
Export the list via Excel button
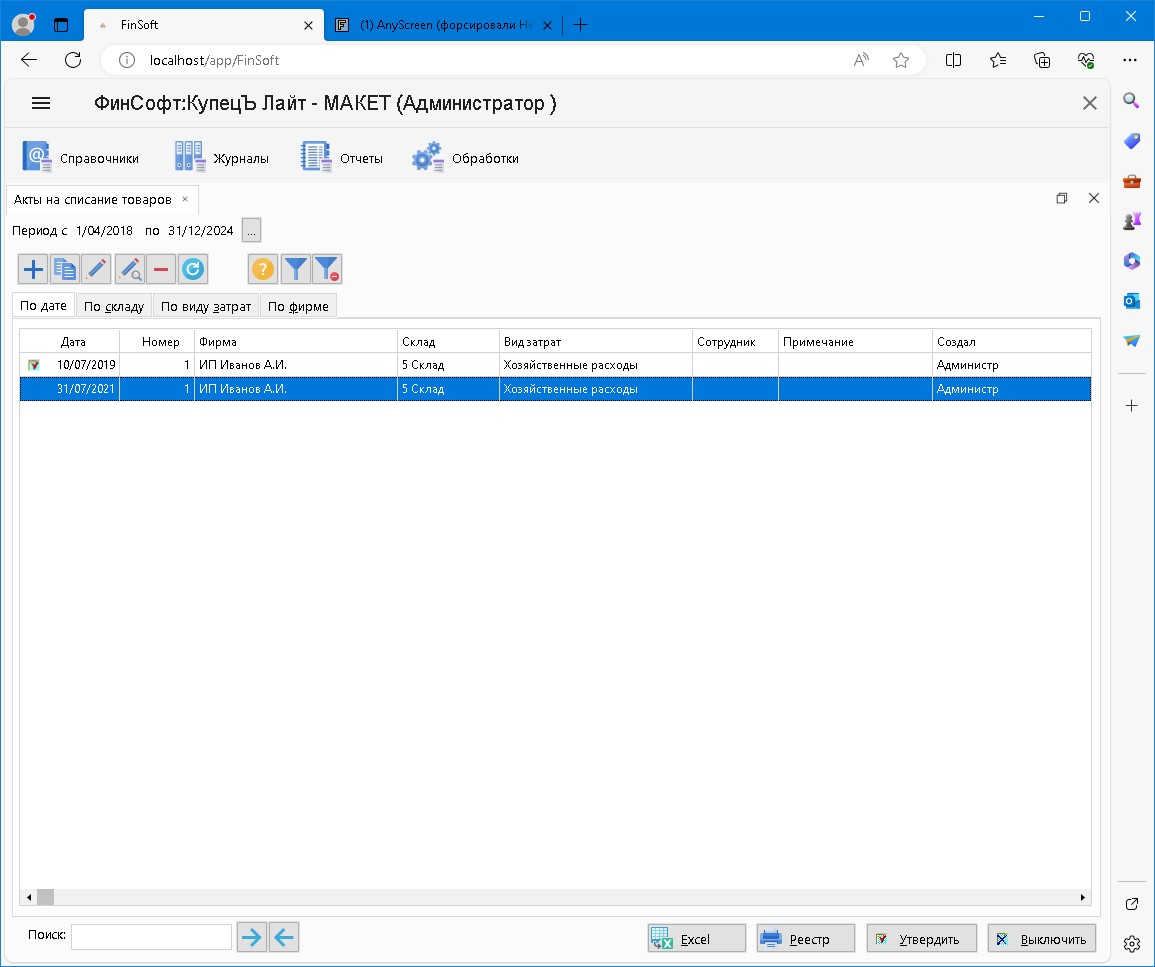click(696, 939)
